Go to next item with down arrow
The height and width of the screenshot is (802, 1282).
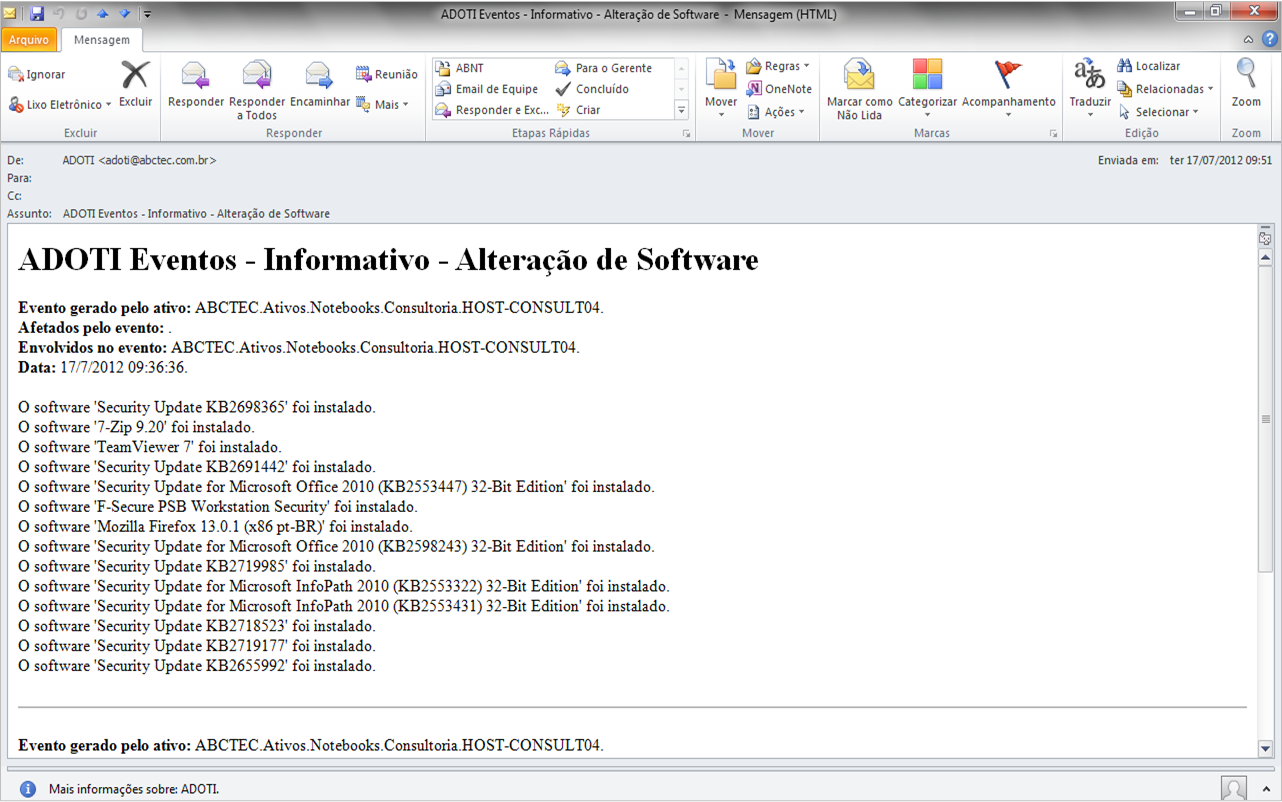(124, 14)
